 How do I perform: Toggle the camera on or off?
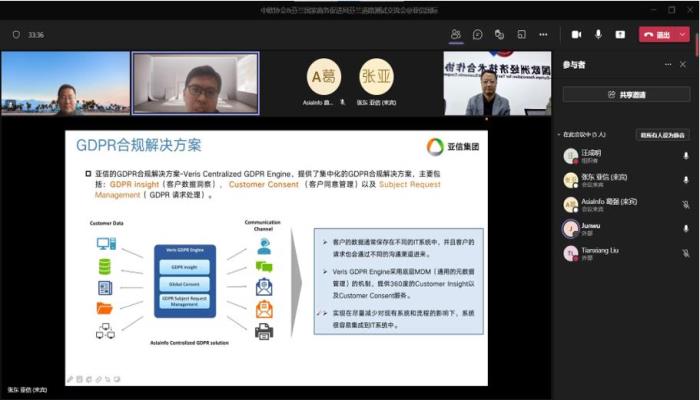[x=576, y=34]
